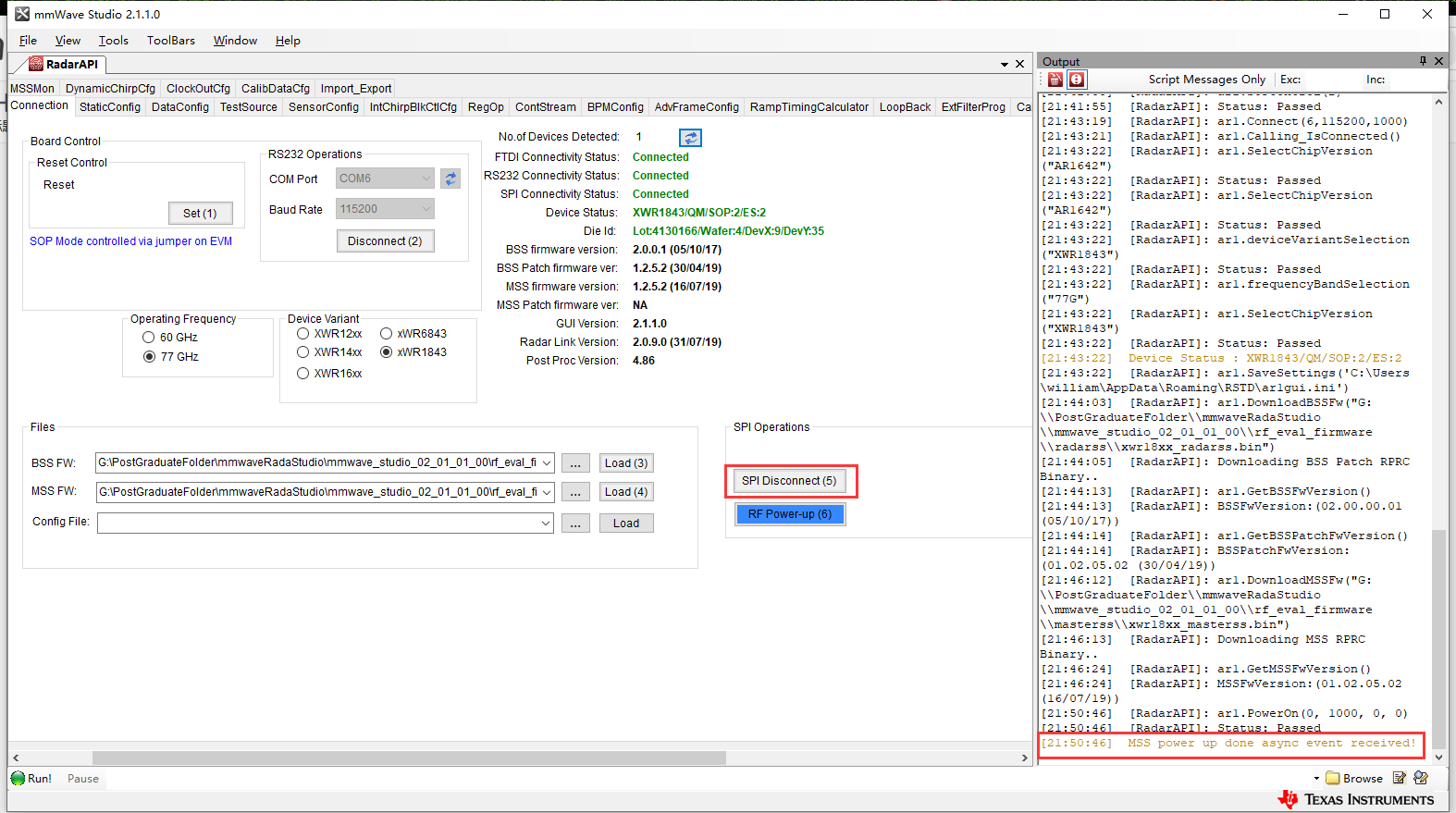
Task: Clear the Output log with trash icon
Action: (x=1055, y=80)
